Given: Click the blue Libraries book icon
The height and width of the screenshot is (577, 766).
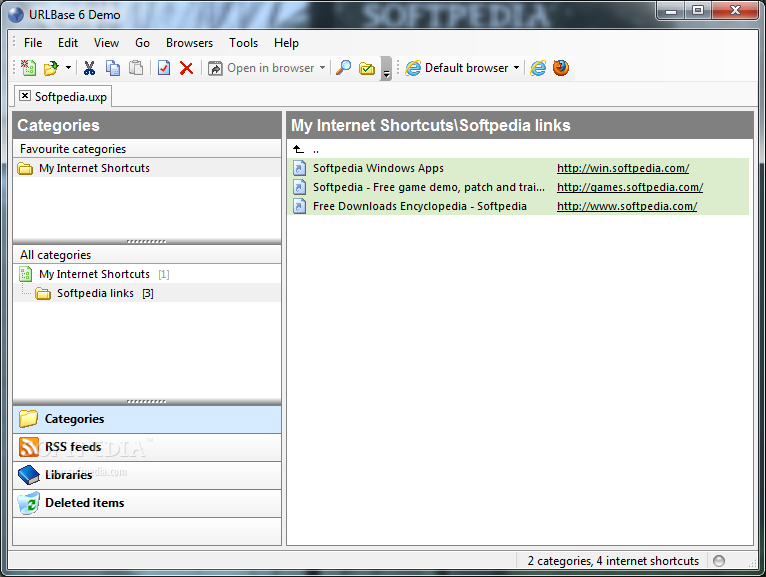Looking at the screenshot, I should click(x=29, y=475).
